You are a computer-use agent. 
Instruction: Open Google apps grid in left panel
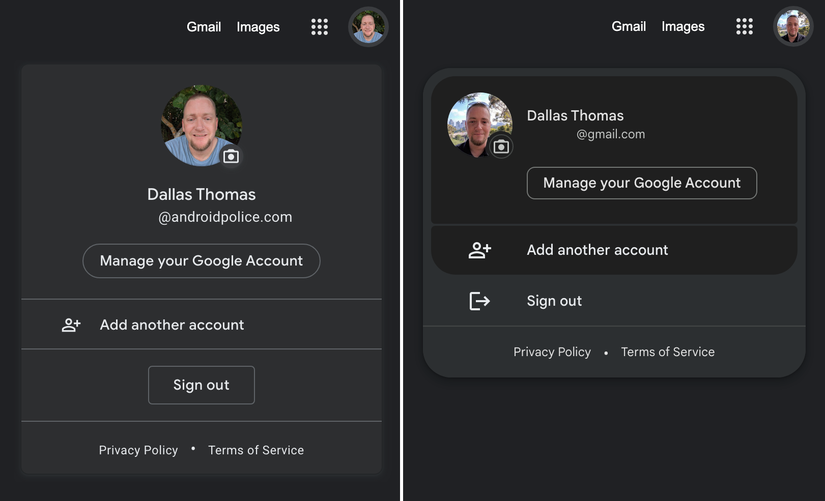(319, 27)
